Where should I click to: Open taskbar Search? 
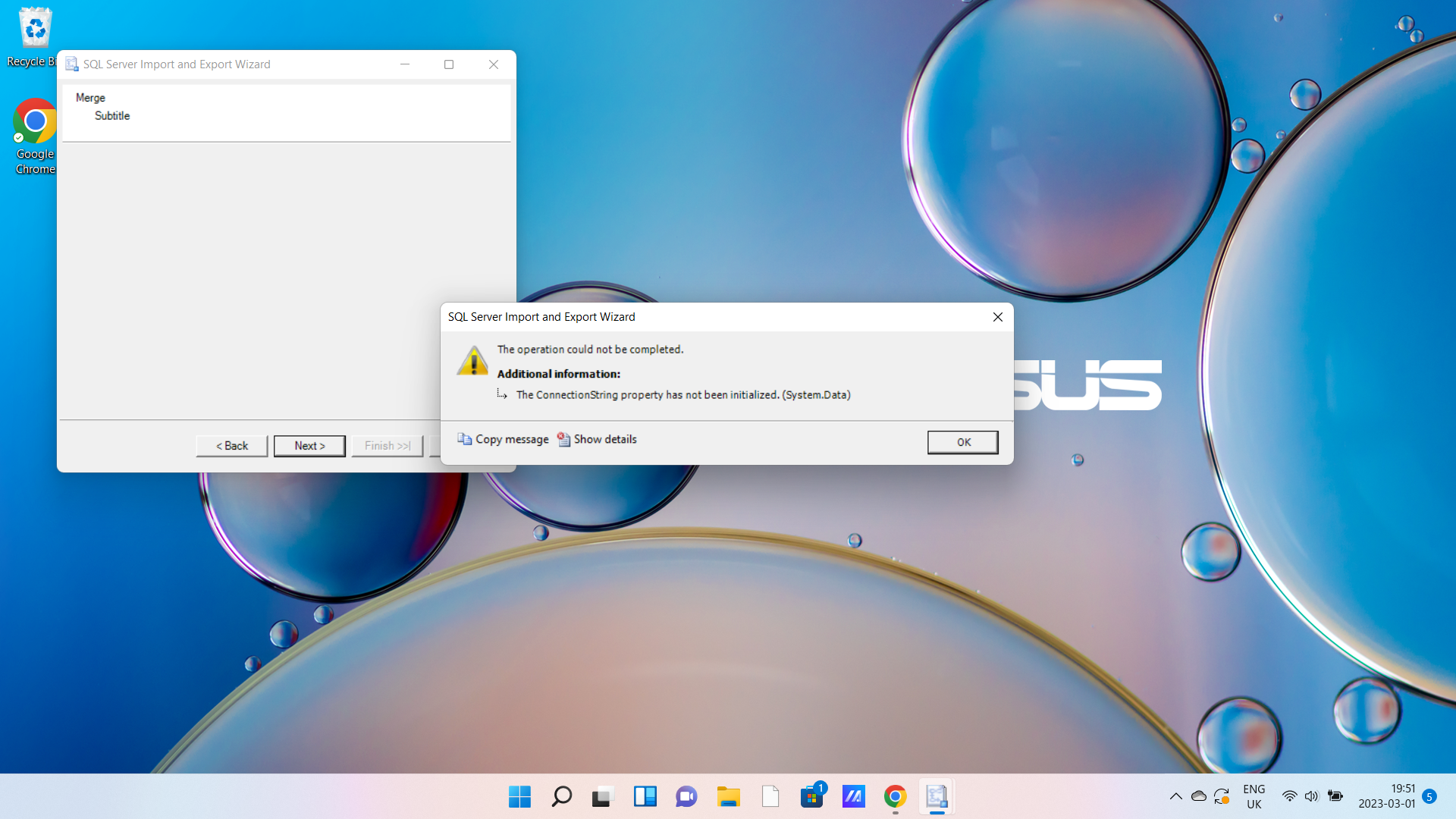pos(561,796)
